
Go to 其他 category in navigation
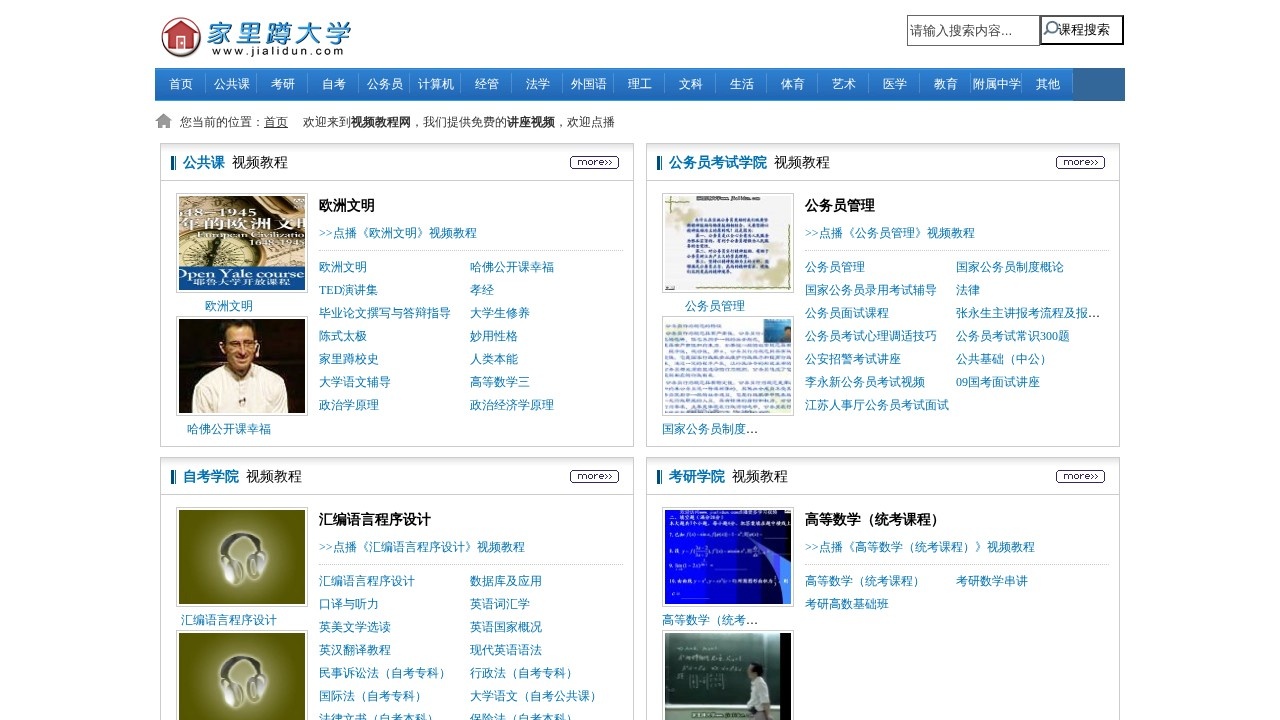click(1048, 84)
